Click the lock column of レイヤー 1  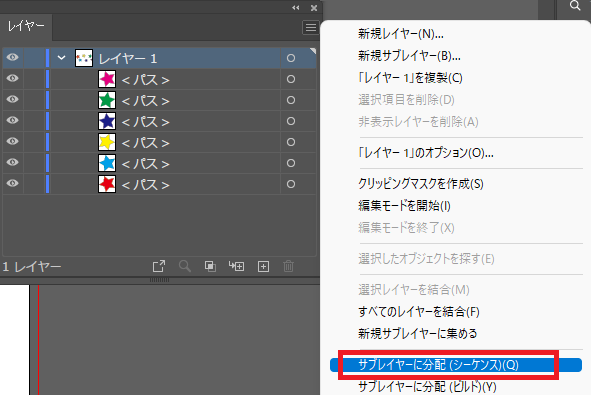34,58
